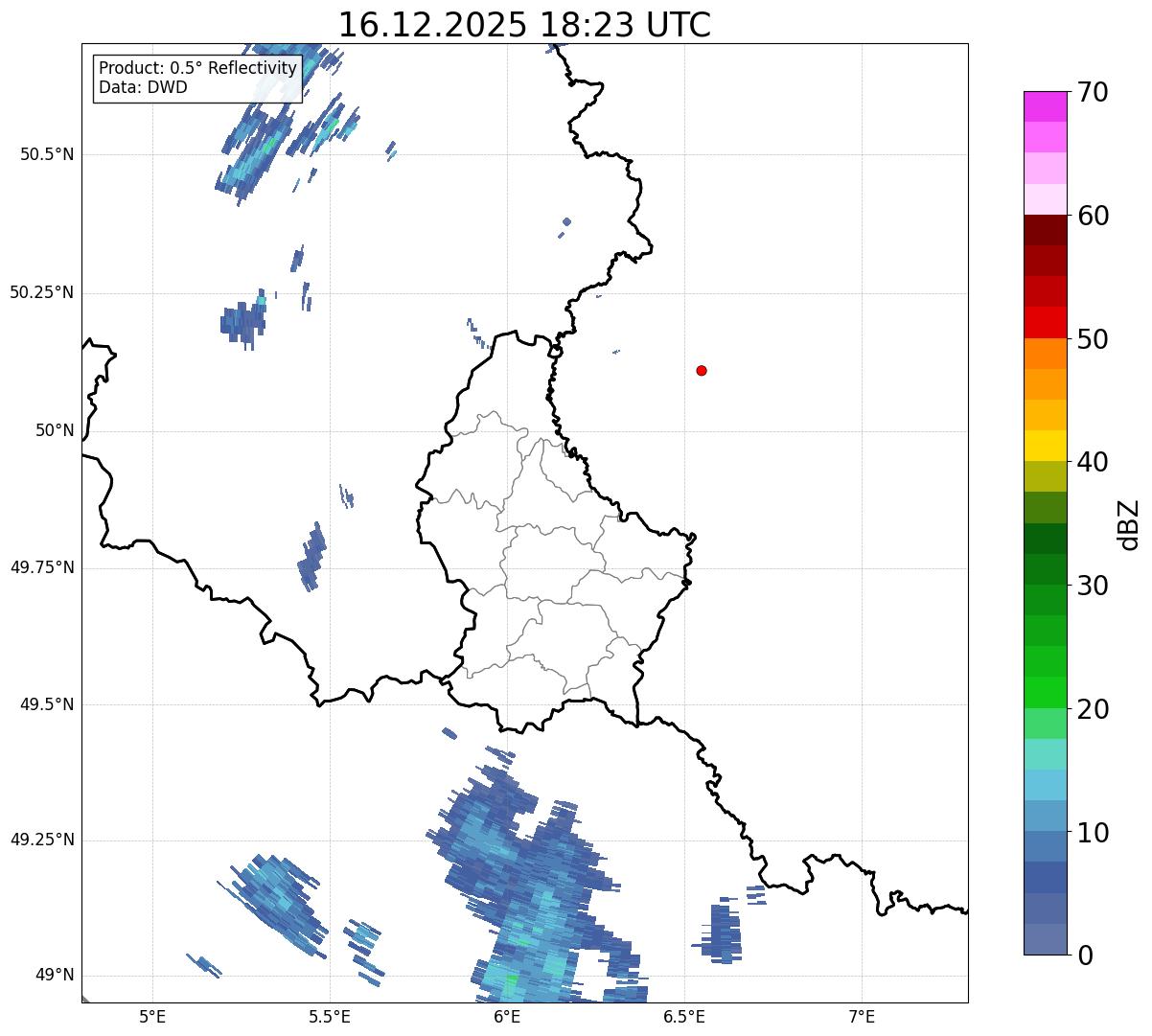Click the 49.25°N latitude label

(42, 840)
